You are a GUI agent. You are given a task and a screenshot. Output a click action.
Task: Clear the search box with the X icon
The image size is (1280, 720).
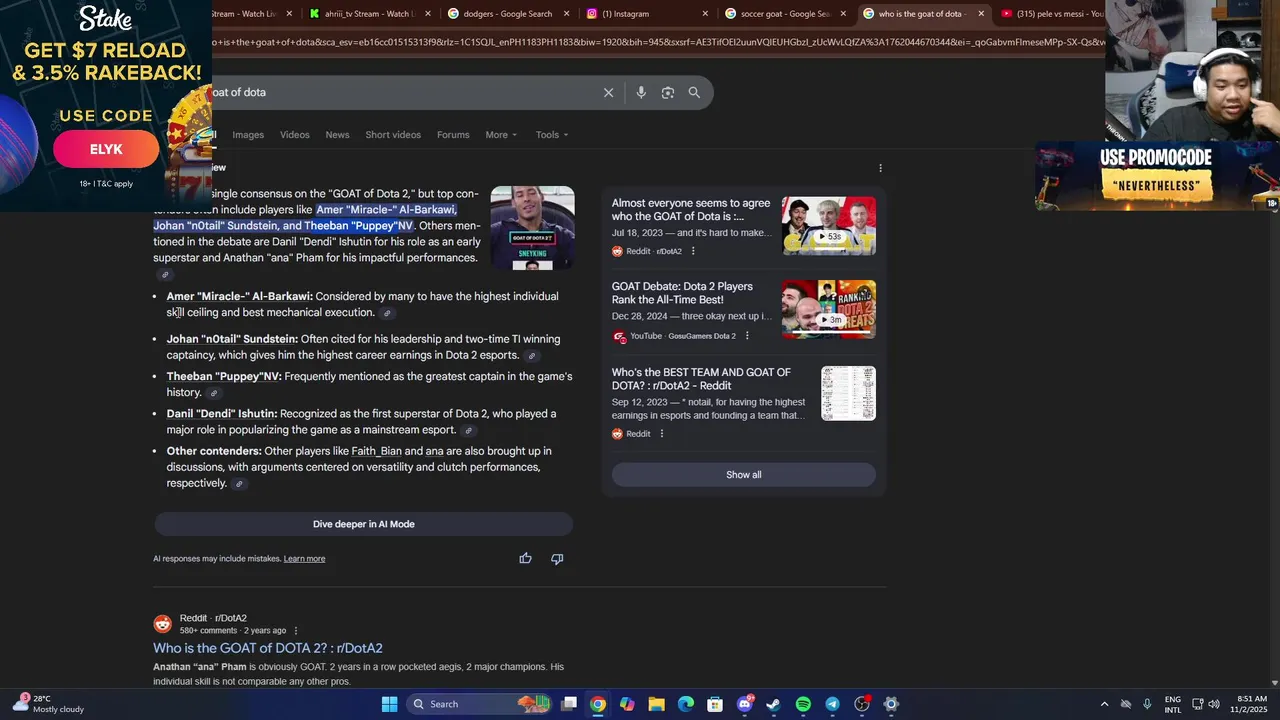608,92
